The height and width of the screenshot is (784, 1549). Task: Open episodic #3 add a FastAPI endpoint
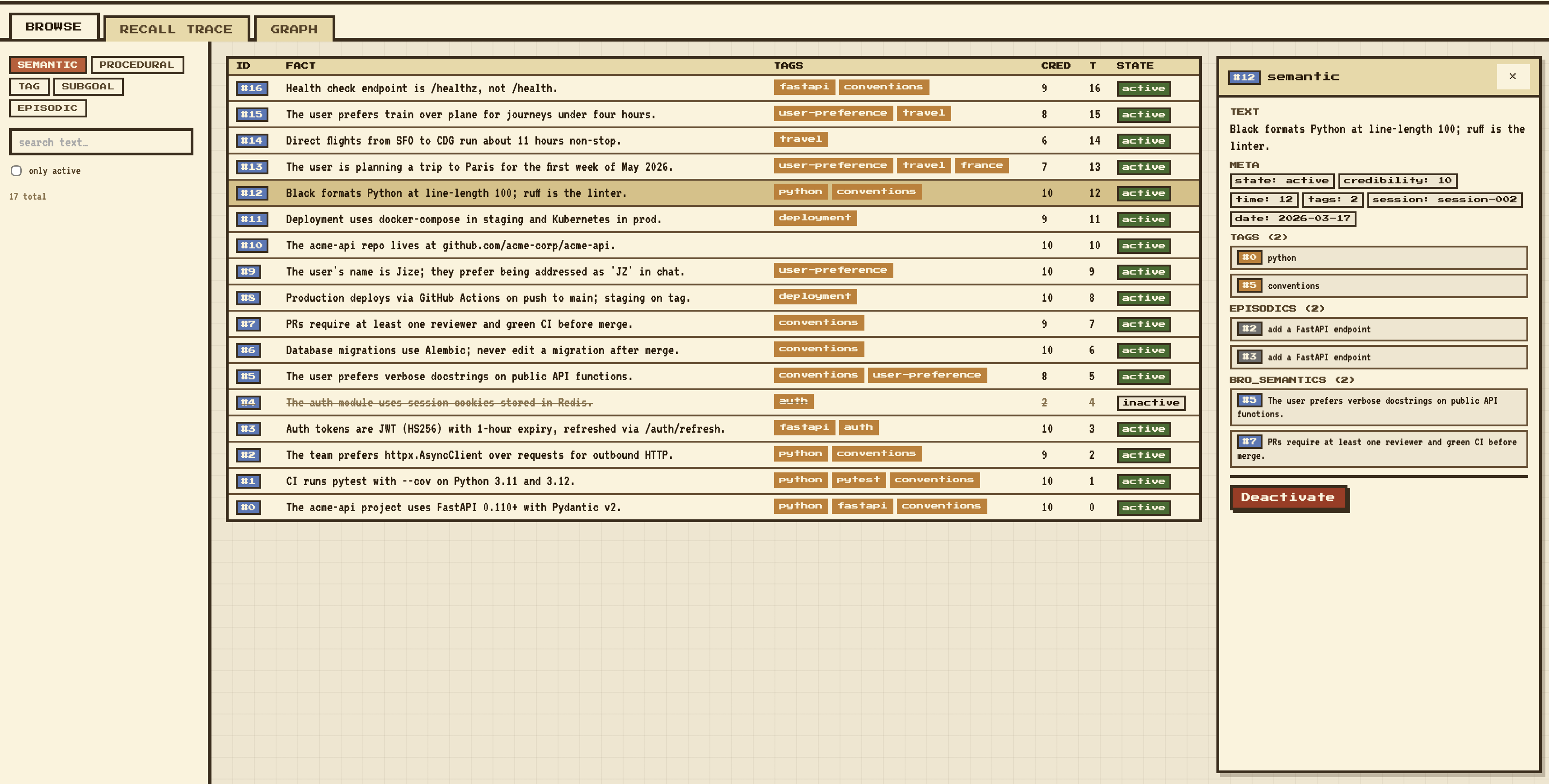(x=1378, y=357)
